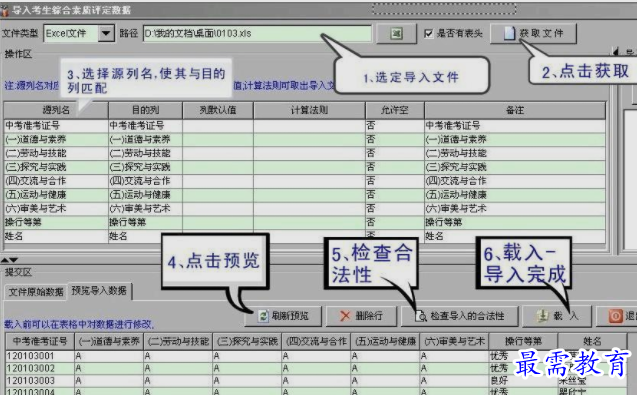
Task: Switch to the 文件原始数据 tab
Action: [36, 292]
